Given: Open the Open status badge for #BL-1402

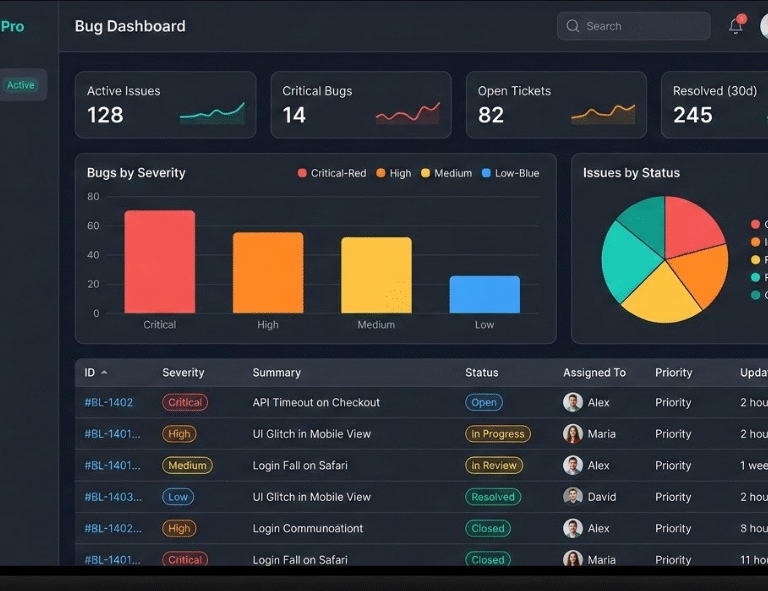Looking at the screenshot, I should coord(484,402).
